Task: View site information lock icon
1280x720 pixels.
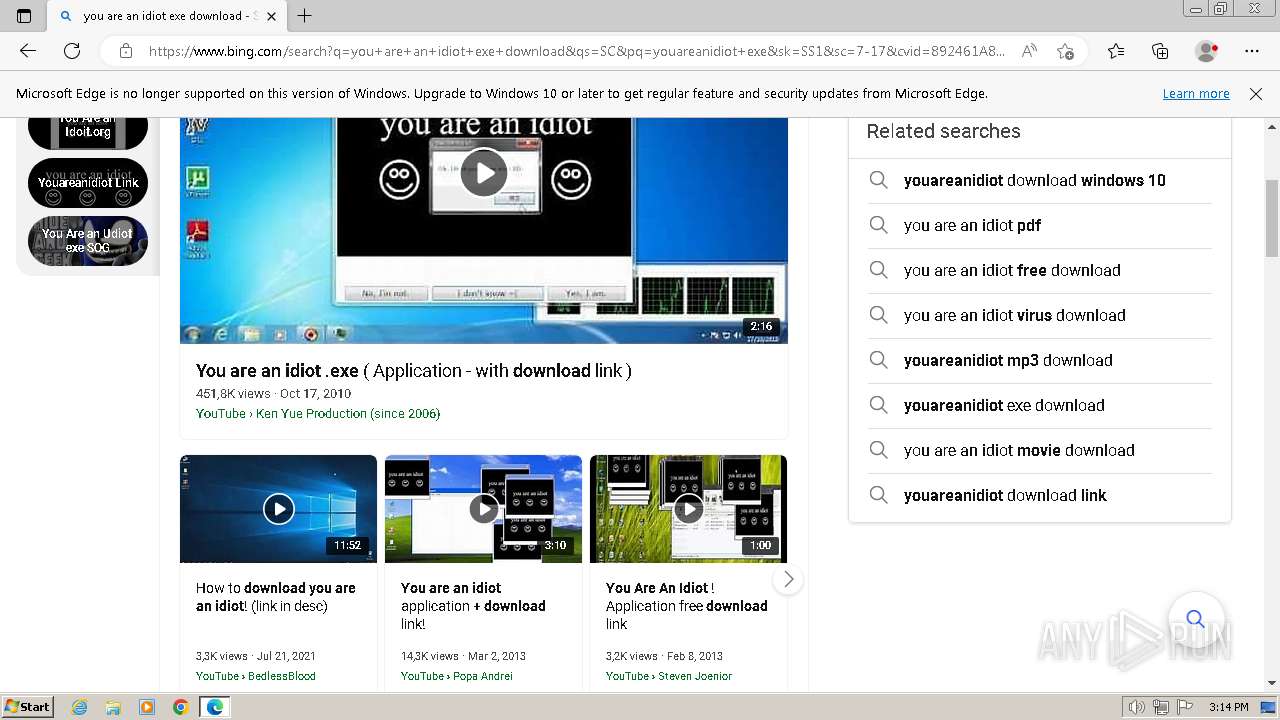Action: pyautogui.click(x=125, y=51)
